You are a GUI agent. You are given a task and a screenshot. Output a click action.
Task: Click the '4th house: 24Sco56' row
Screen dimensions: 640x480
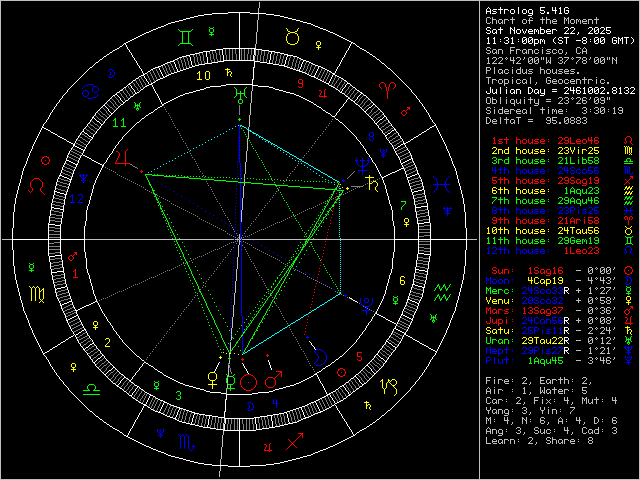(545, 171)
